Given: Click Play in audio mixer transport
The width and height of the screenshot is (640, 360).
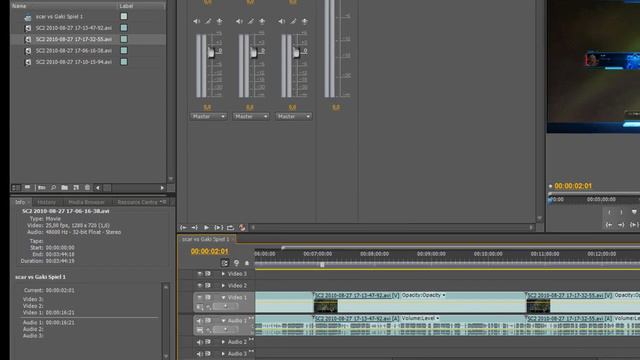Looking at the screenshot, I should (207, 227).
